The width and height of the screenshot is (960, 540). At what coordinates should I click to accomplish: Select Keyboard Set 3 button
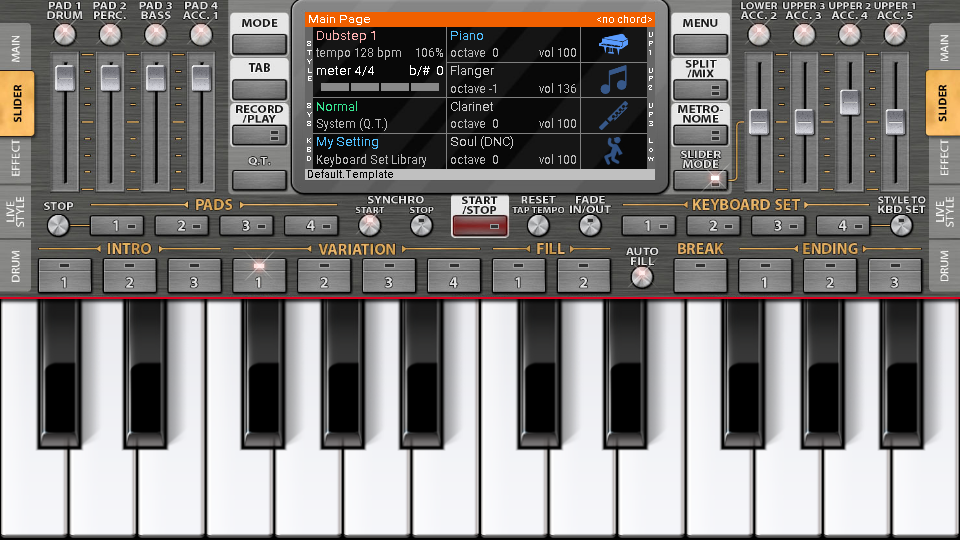pyautogui.click(x=778, y=226)
